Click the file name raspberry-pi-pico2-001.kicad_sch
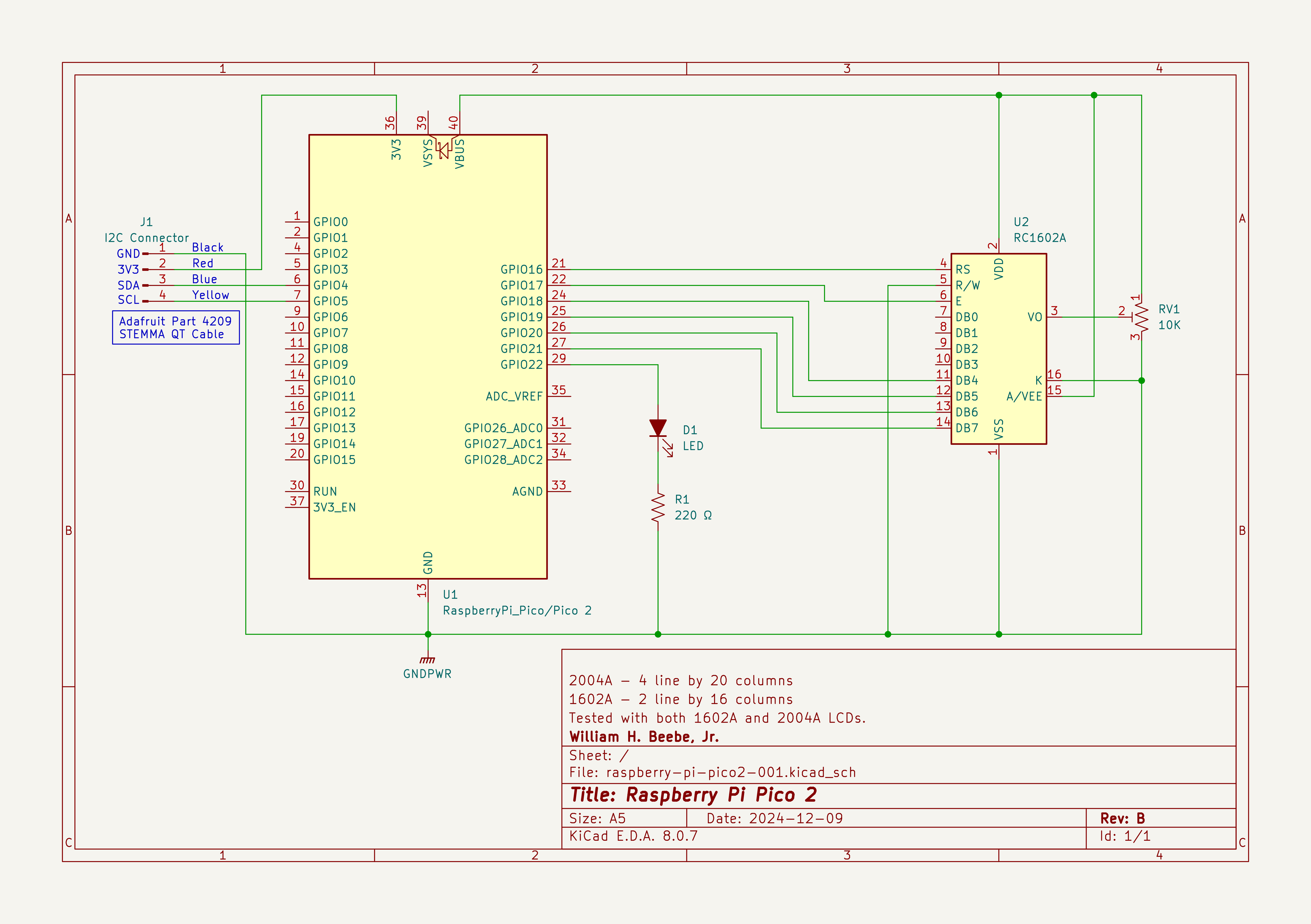1311x924 pixels. (731, 773)
